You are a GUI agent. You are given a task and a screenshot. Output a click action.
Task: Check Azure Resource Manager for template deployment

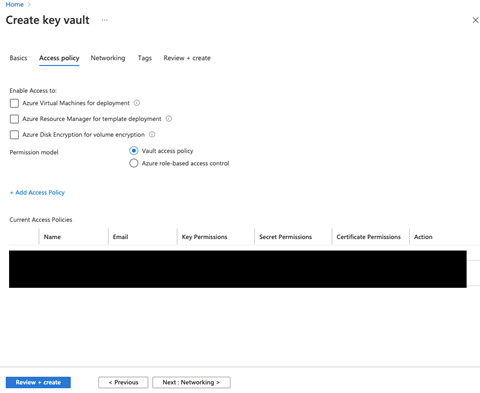[x=14, y=119]
